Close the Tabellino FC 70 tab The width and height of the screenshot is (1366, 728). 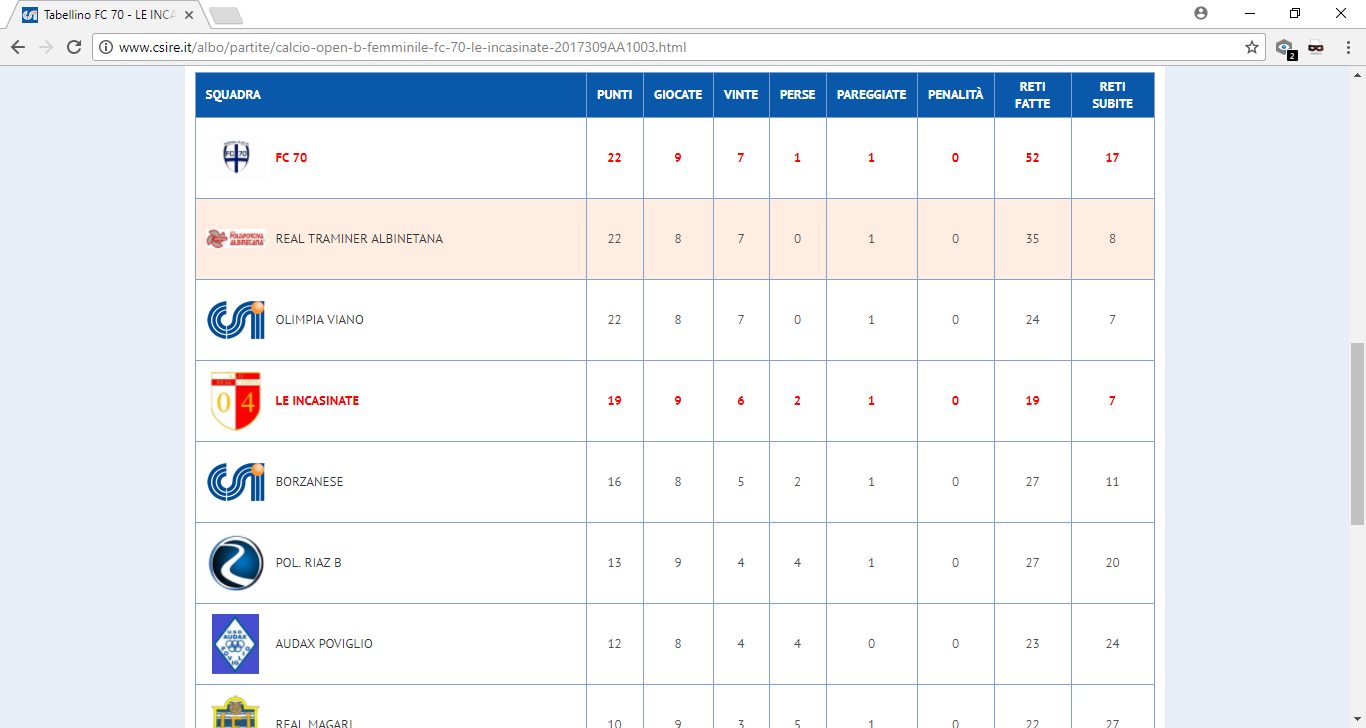189,15
